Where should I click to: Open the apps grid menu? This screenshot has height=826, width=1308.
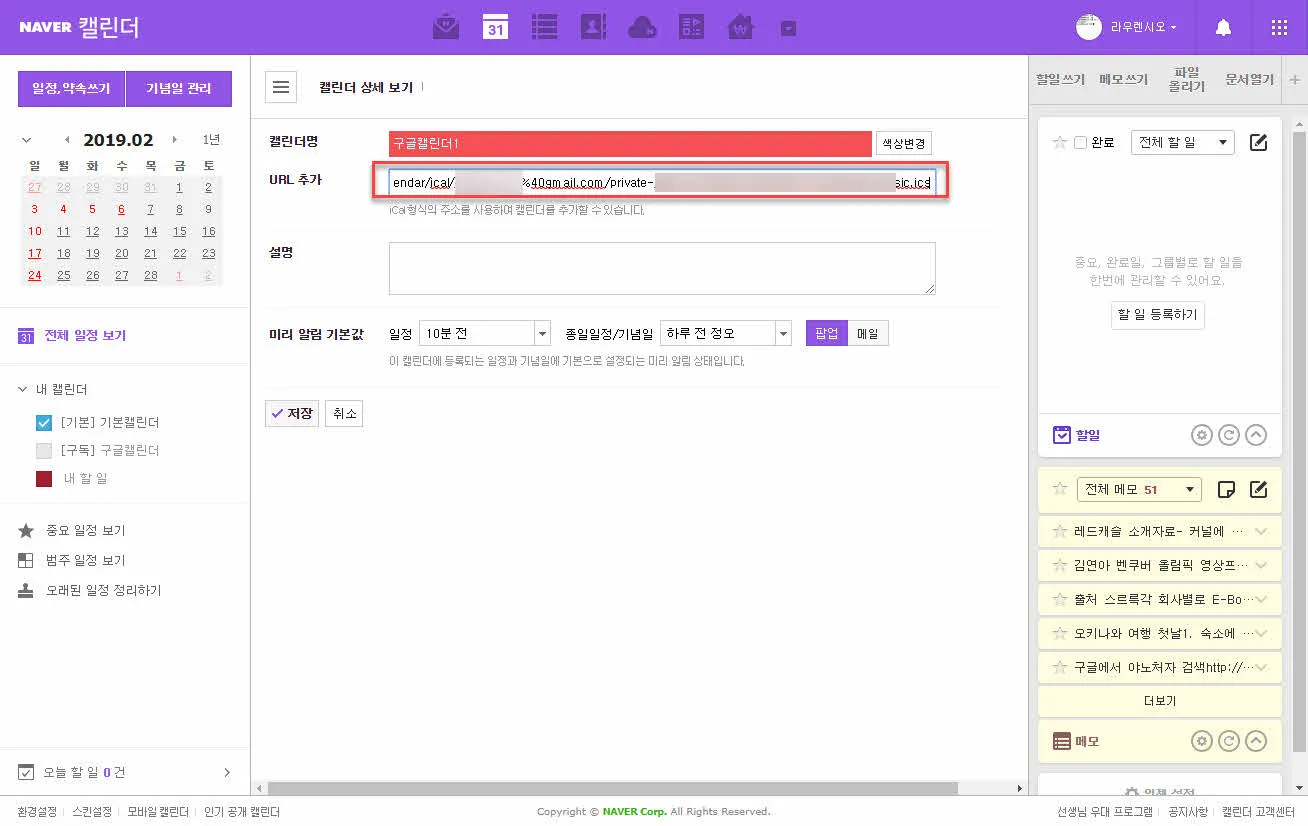tap(1279, 28)
